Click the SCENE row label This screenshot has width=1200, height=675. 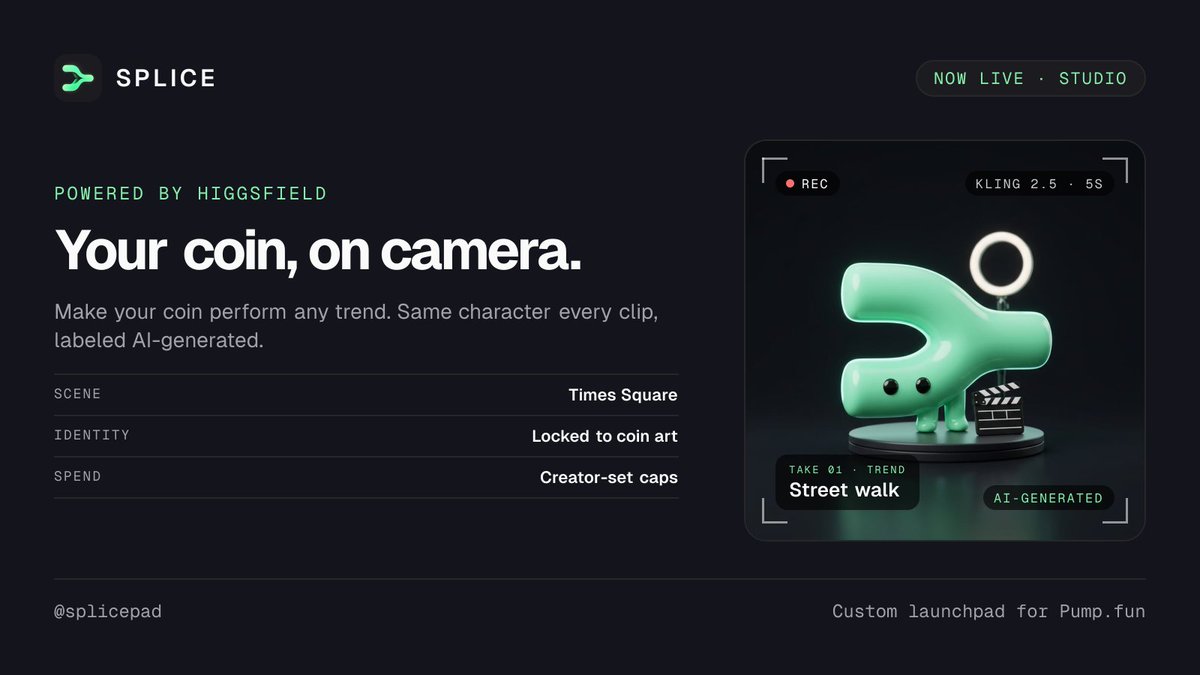click(x=78, y=394)
